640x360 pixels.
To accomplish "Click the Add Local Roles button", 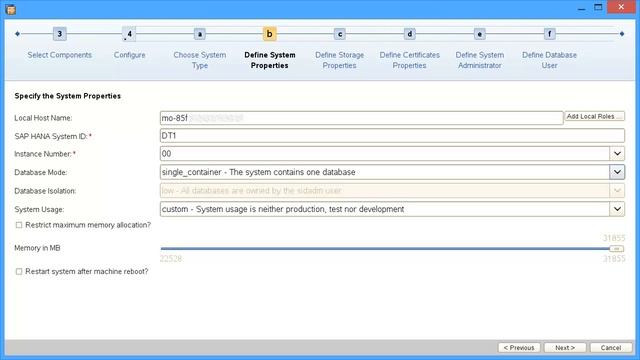I will 594,117.
